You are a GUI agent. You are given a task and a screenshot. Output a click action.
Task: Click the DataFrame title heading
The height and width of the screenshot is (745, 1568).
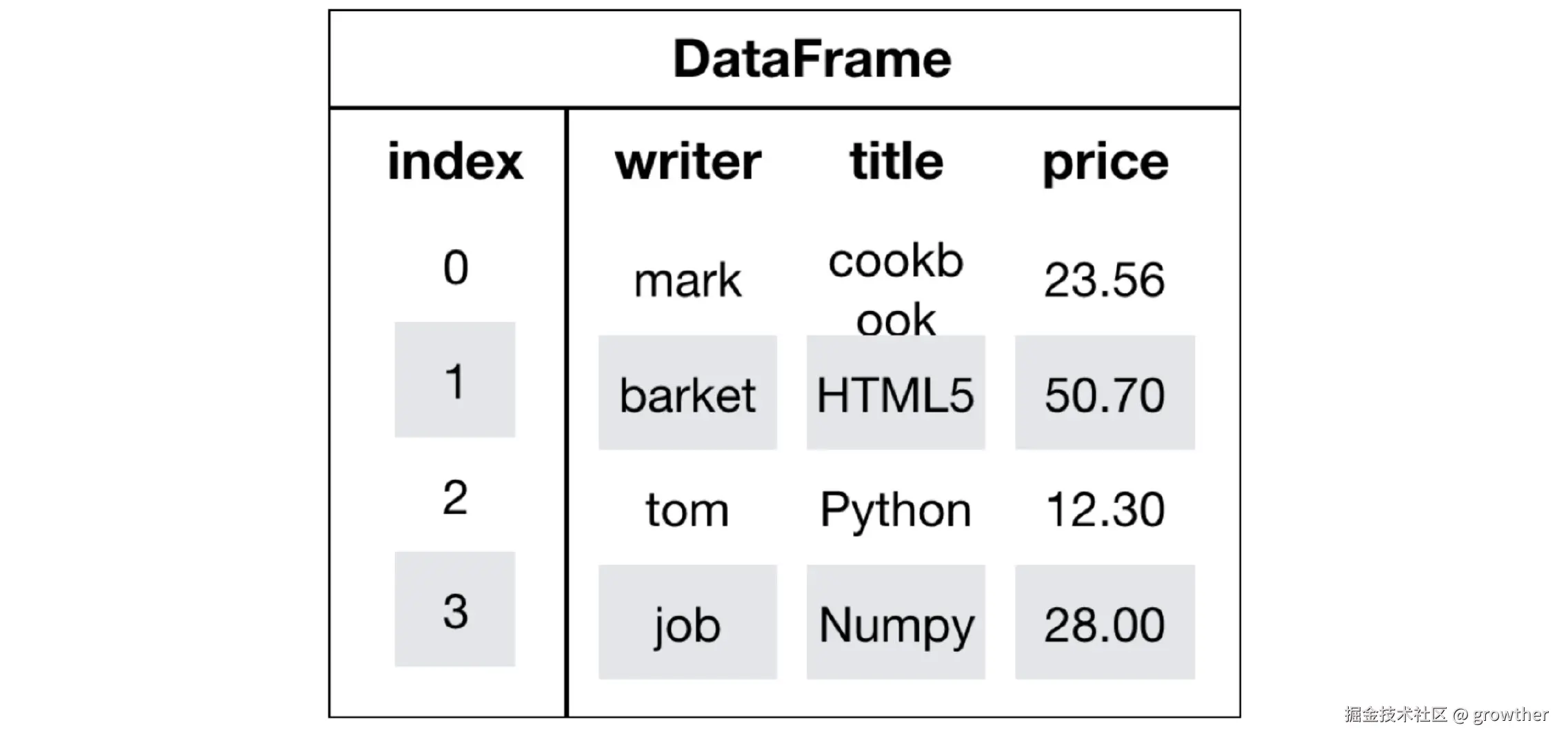point(812,59)
